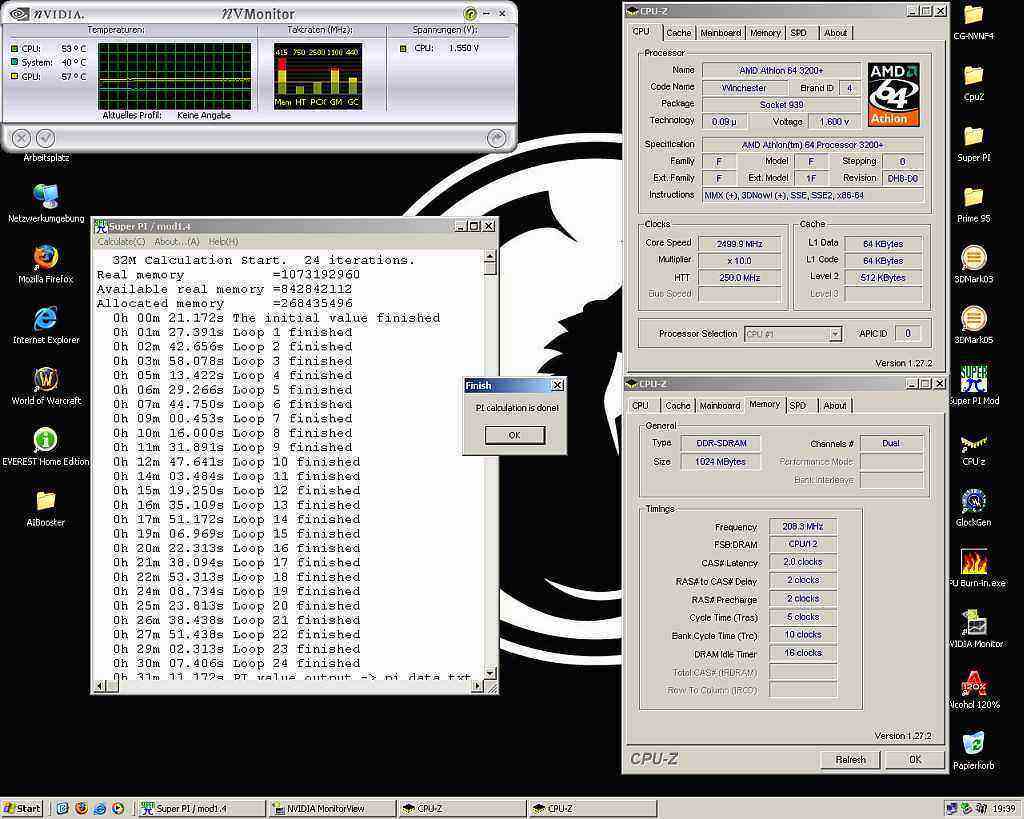
Task: Click the '32M Calculation Start' line
Action: (264, 261)
